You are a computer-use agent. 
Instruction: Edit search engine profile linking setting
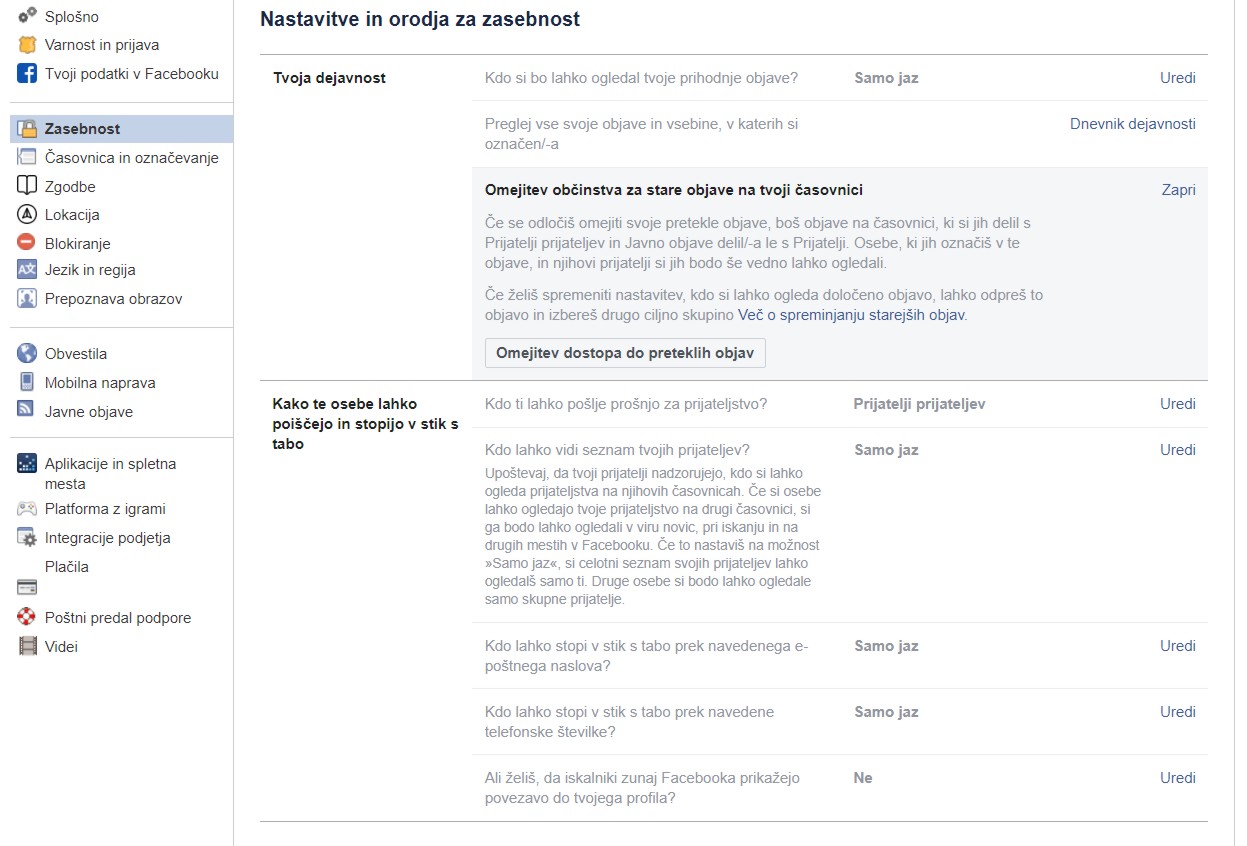click(x=1177, y=778)
